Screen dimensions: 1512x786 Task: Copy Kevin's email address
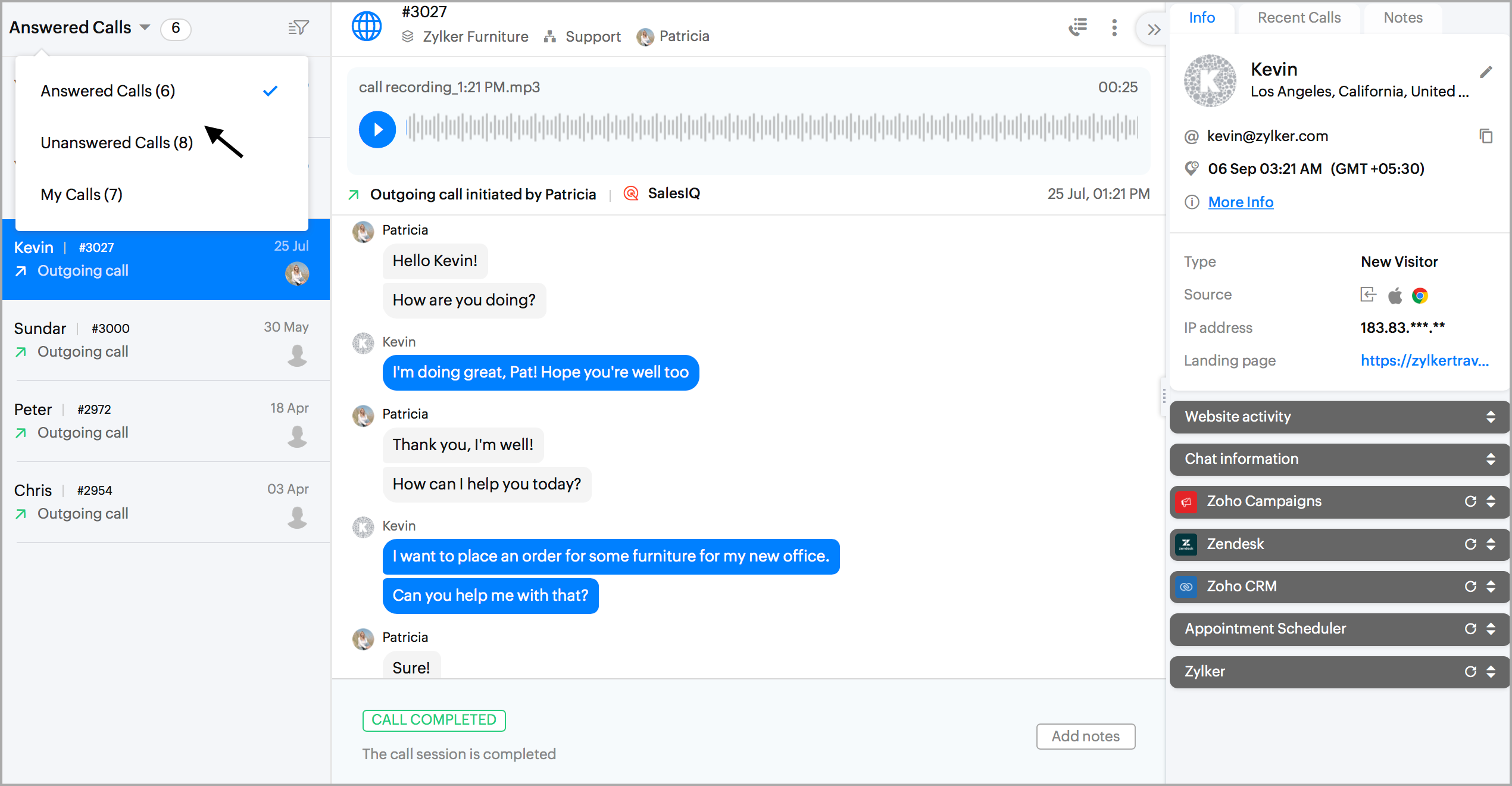click(1486, 136)
